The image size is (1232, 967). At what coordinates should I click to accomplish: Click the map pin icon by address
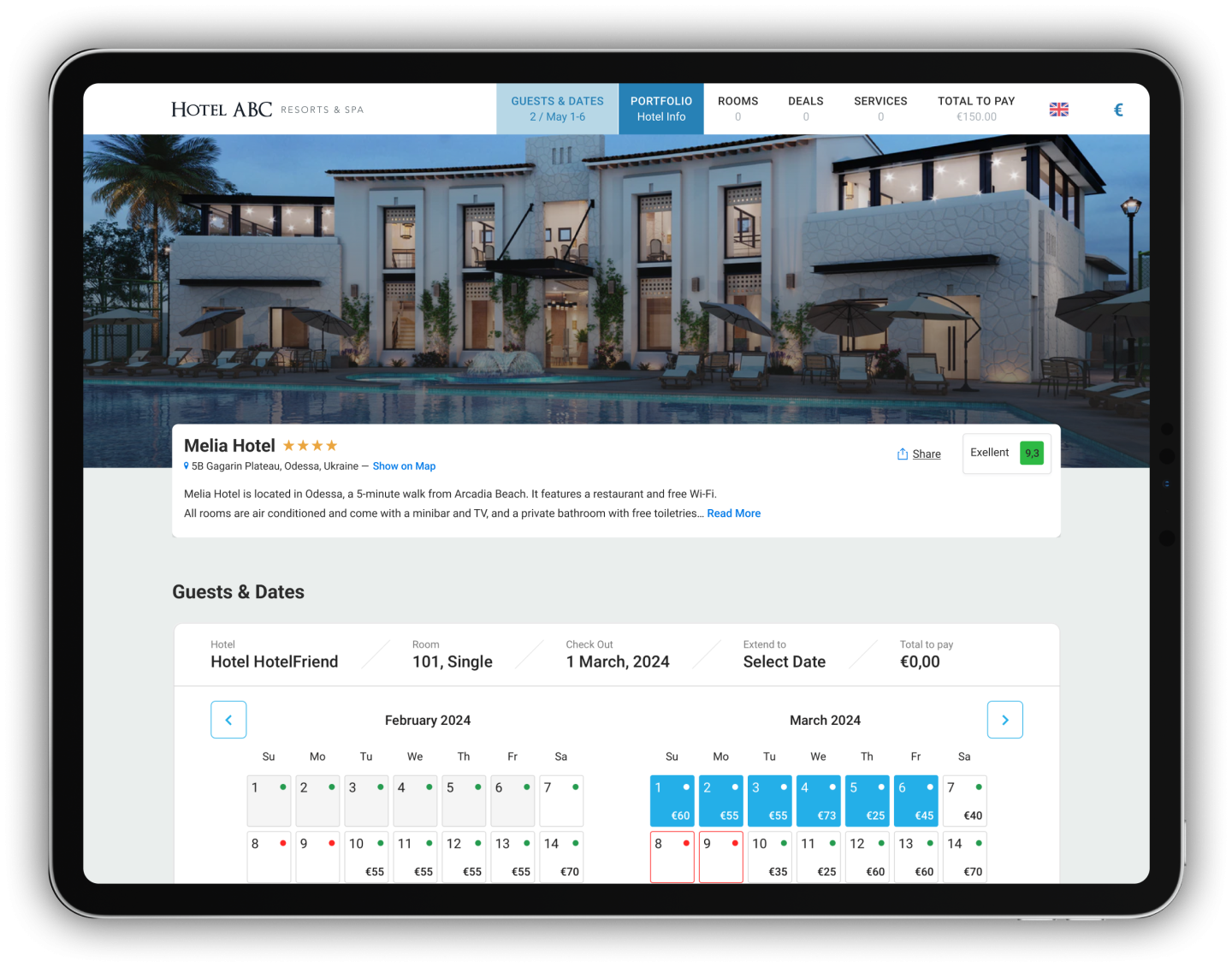click(x=187, y=466)
